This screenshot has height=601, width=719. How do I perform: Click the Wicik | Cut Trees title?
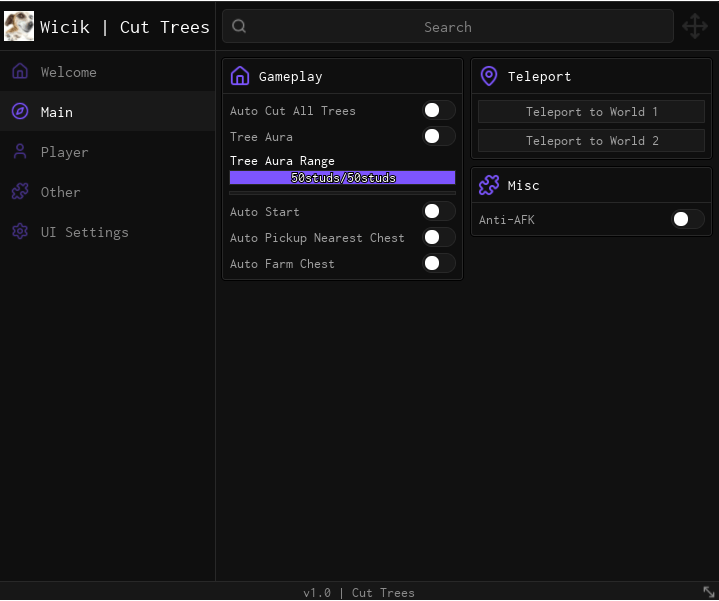coord(125,27)
